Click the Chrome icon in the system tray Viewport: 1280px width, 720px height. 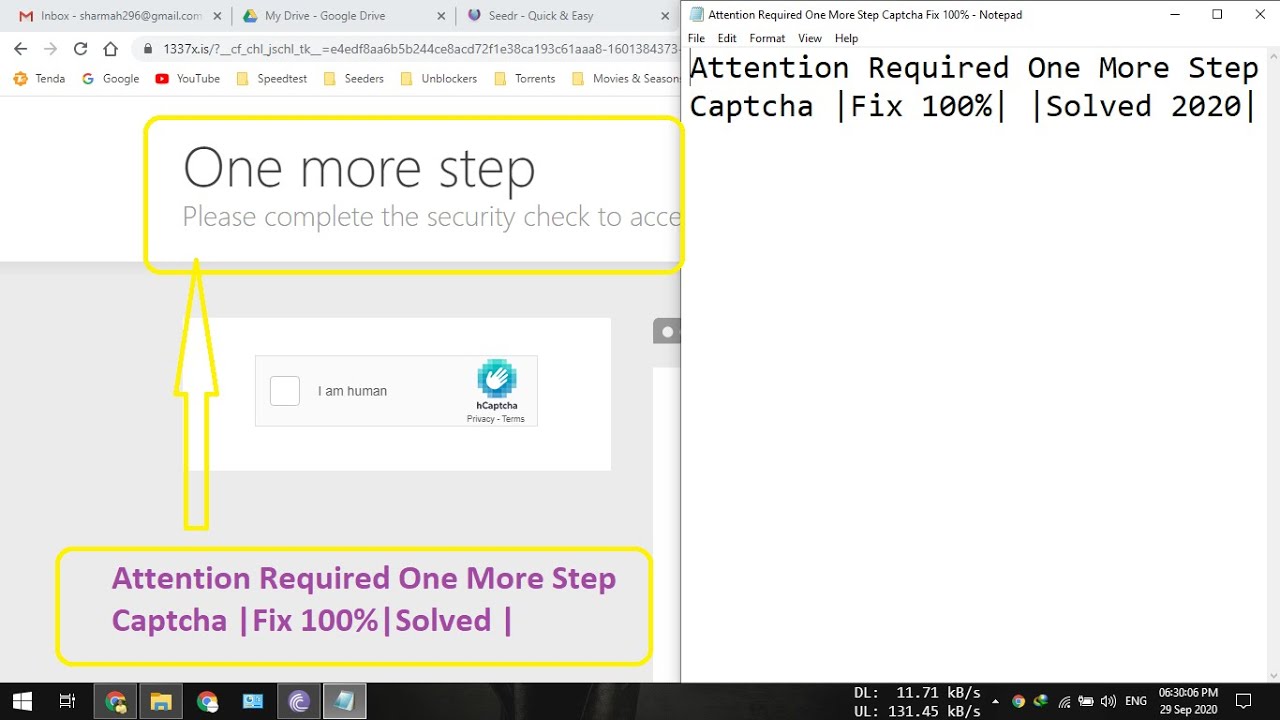point(1019,701)
